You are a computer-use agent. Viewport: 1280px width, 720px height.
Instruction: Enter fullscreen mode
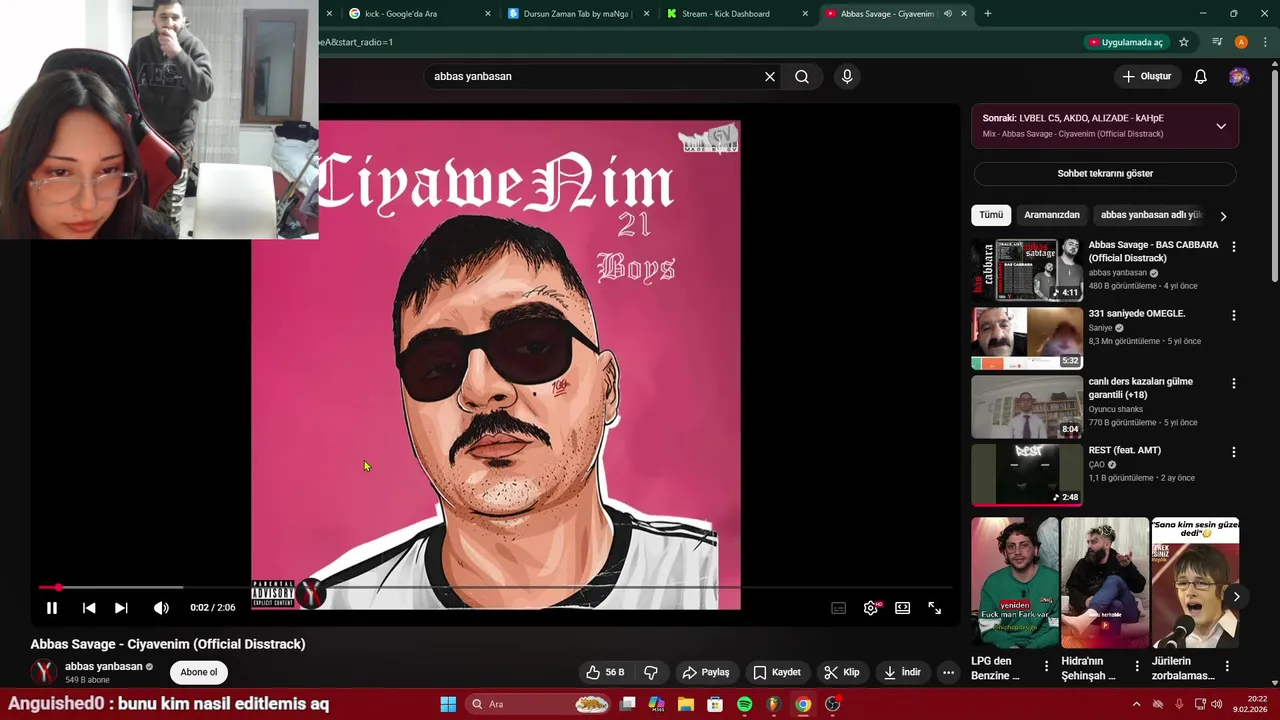click(935, 608)
